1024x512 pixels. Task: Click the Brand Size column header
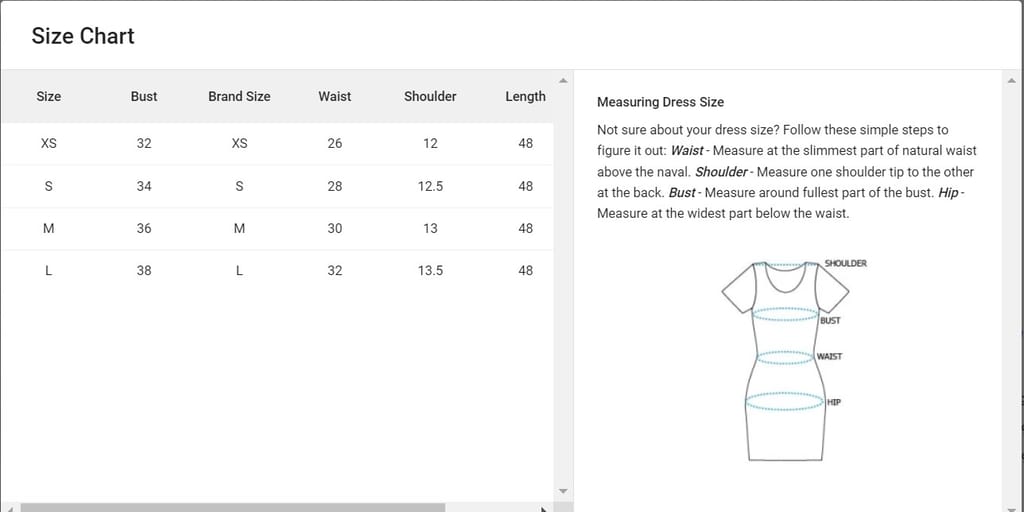pos(239,96)
